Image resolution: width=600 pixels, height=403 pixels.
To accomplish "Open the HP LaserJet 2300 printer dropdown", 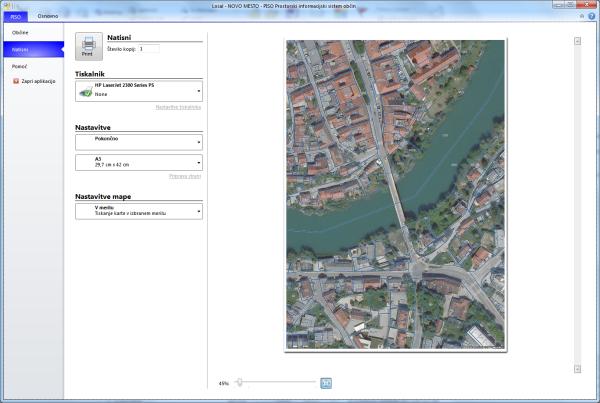I will click(x=199, y=91).
